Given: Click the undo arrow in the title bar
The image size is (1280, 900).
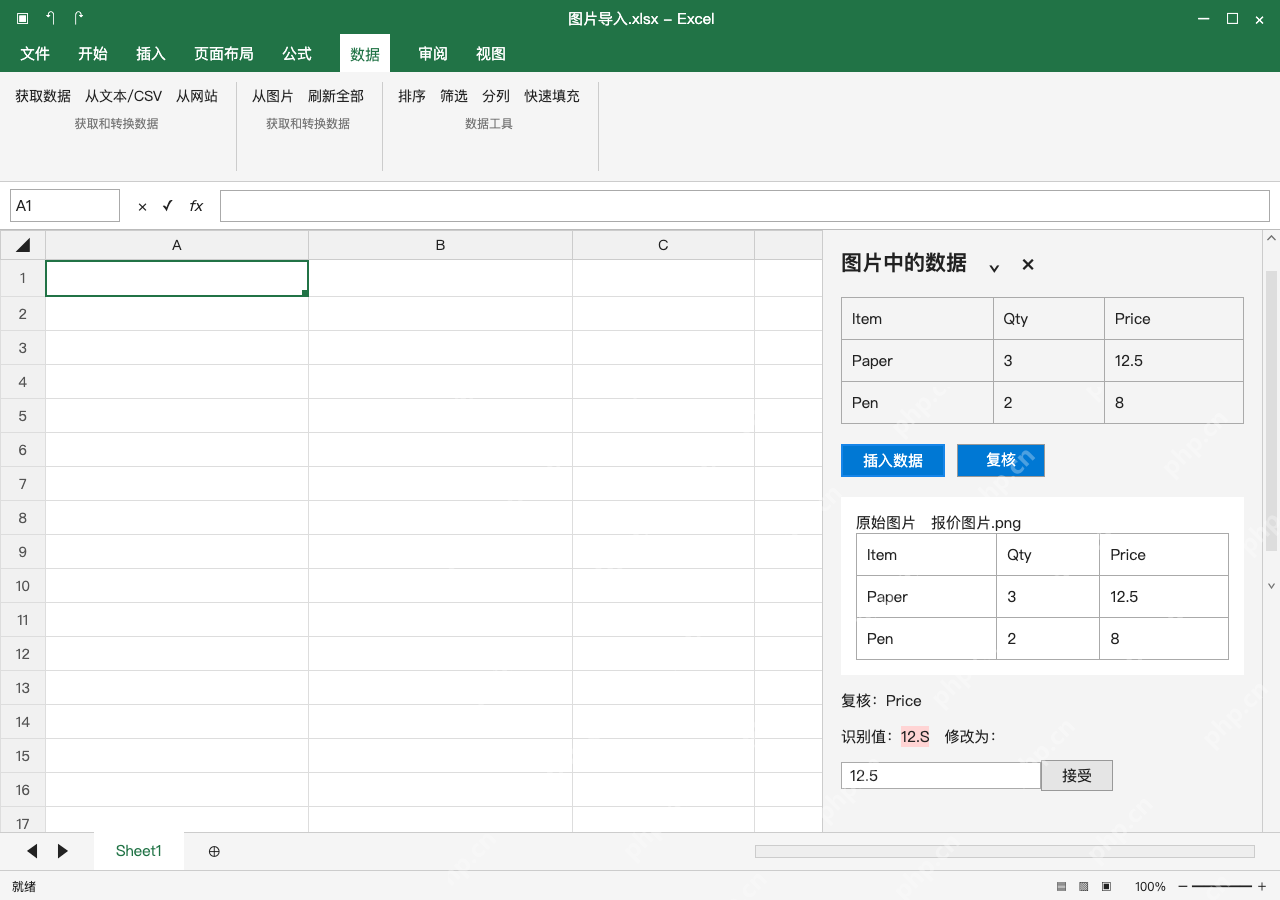Looking at the screenshot, I should (50, 18).
